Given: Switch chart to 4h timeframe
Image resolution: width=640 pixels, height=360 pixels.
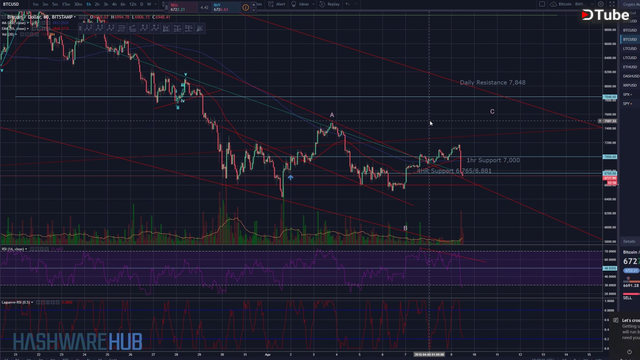Looking at the screenshot, I should coord(114,4).
